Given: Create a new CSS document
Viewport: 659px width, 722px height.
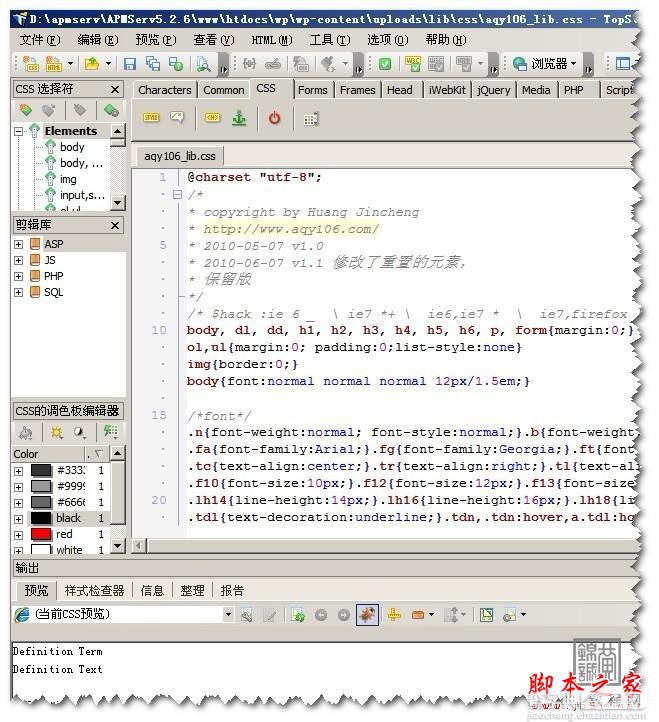Looking at the screenshot, I should click(x=31, y=64).
